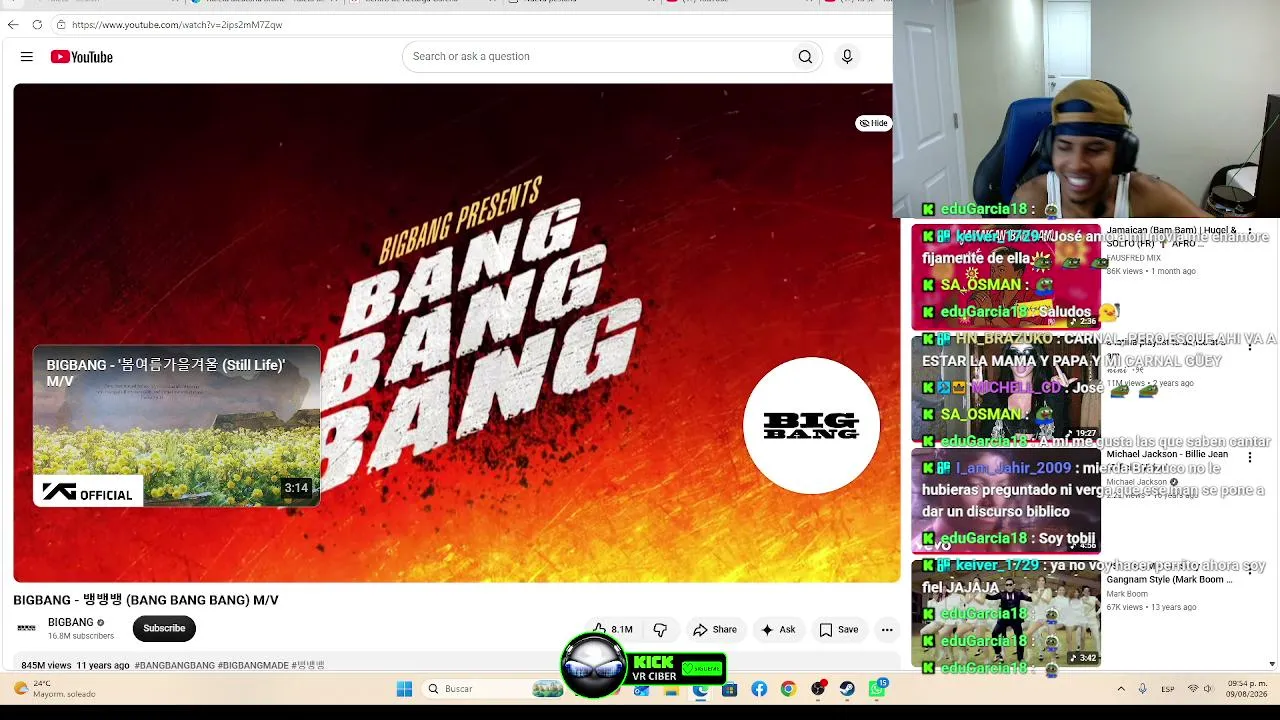Open the Jamaican (Bam Bam) video thumbnail
Viewport: 1280px width, 720px height.
tap(1006, 277)
